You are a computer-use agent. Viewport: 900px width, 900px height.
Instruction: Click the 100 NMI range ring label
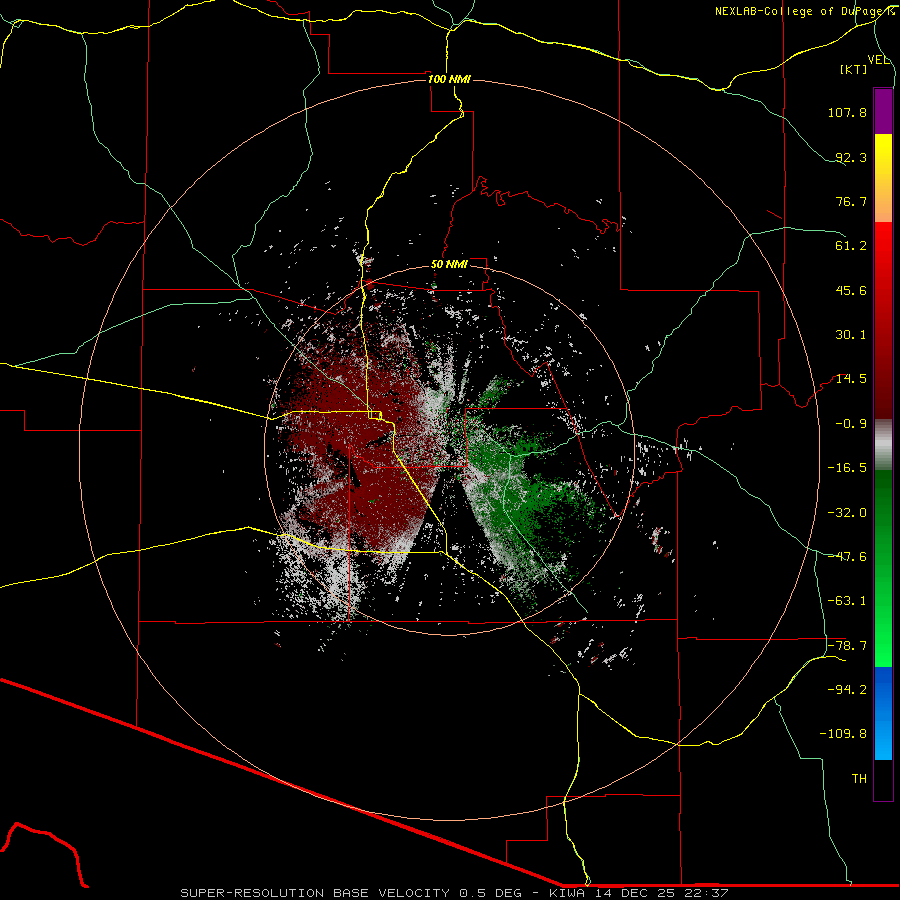[449, 79]
